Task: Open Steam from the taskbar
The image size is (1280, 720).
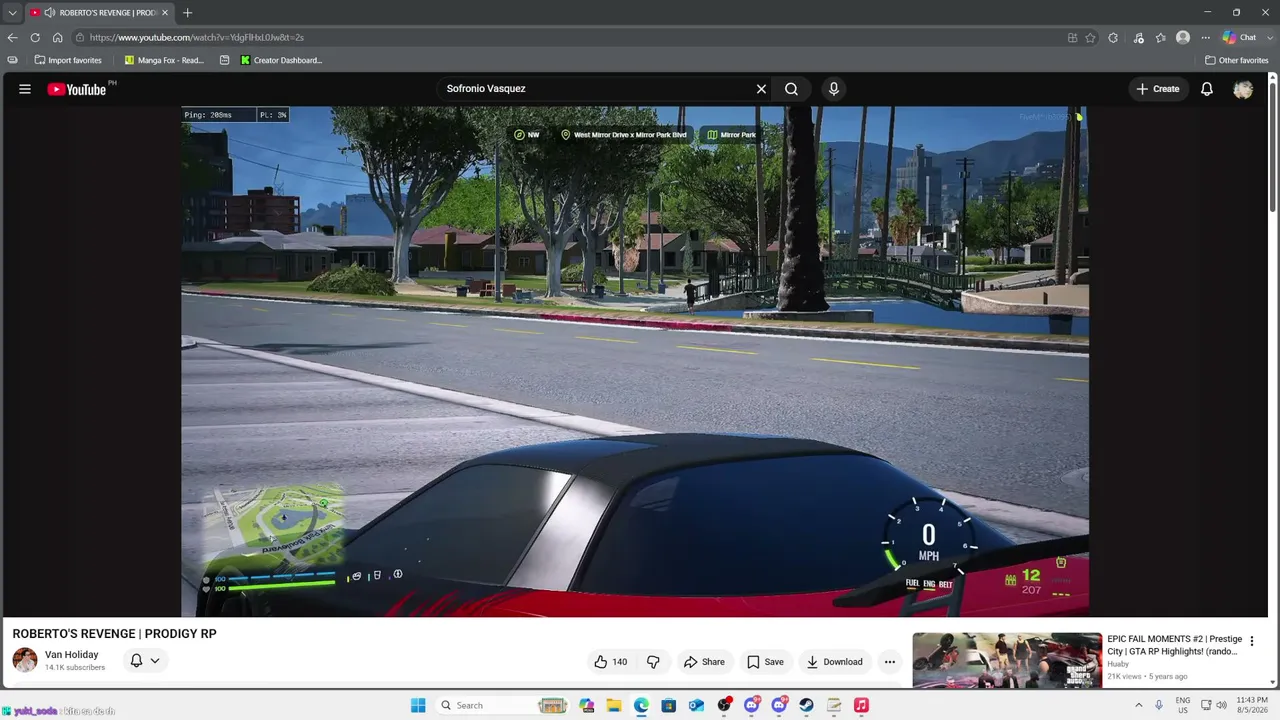Action: point(806,705)
